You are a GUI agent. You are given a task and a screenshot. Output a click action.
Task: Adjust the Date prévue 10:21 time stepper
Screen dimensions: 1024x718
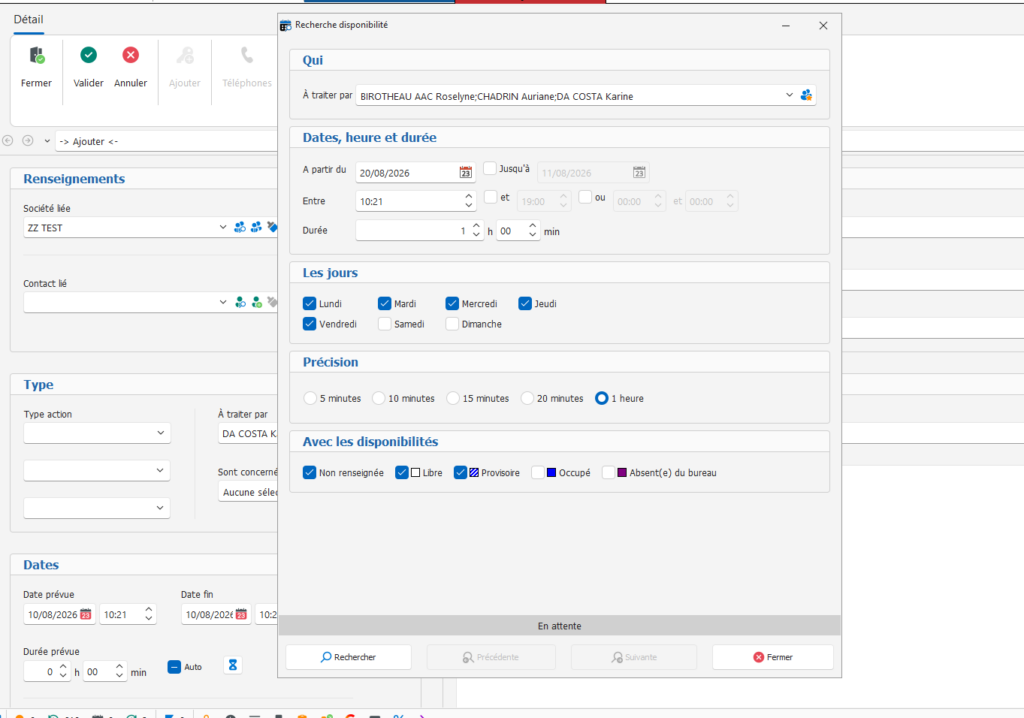[148, 614]
